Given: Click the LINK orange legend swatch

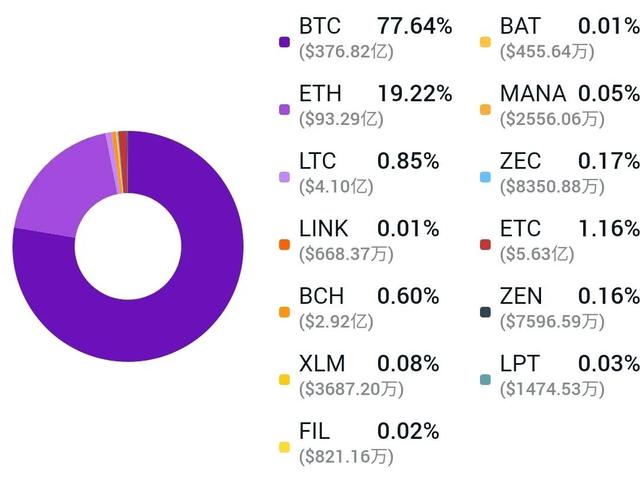Looking at the screenshot, I should pyautogui.click(x=285, y=245).
